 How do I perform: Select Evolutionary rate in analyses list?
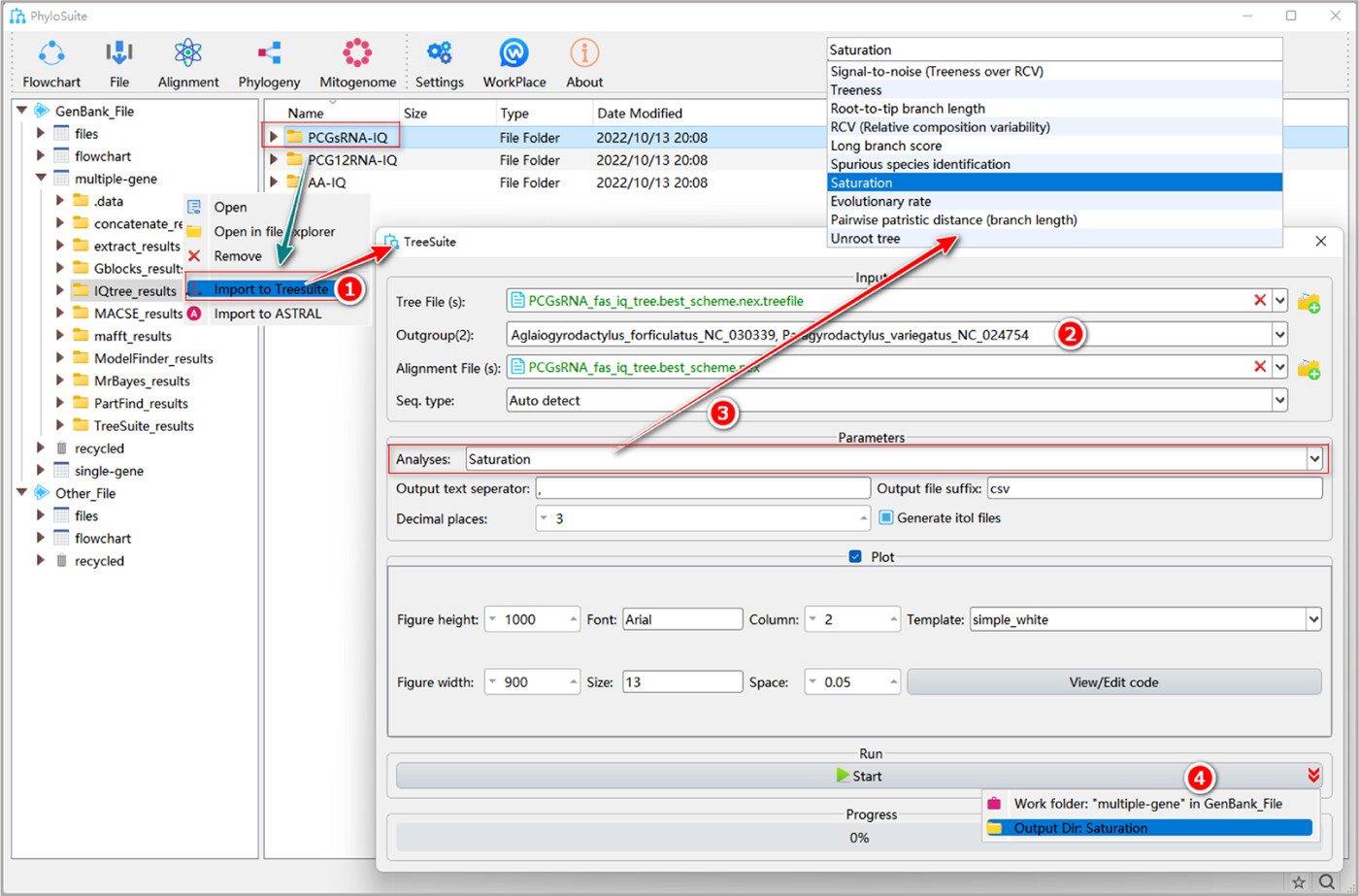pyautogui.click(x=1054, y=201)
